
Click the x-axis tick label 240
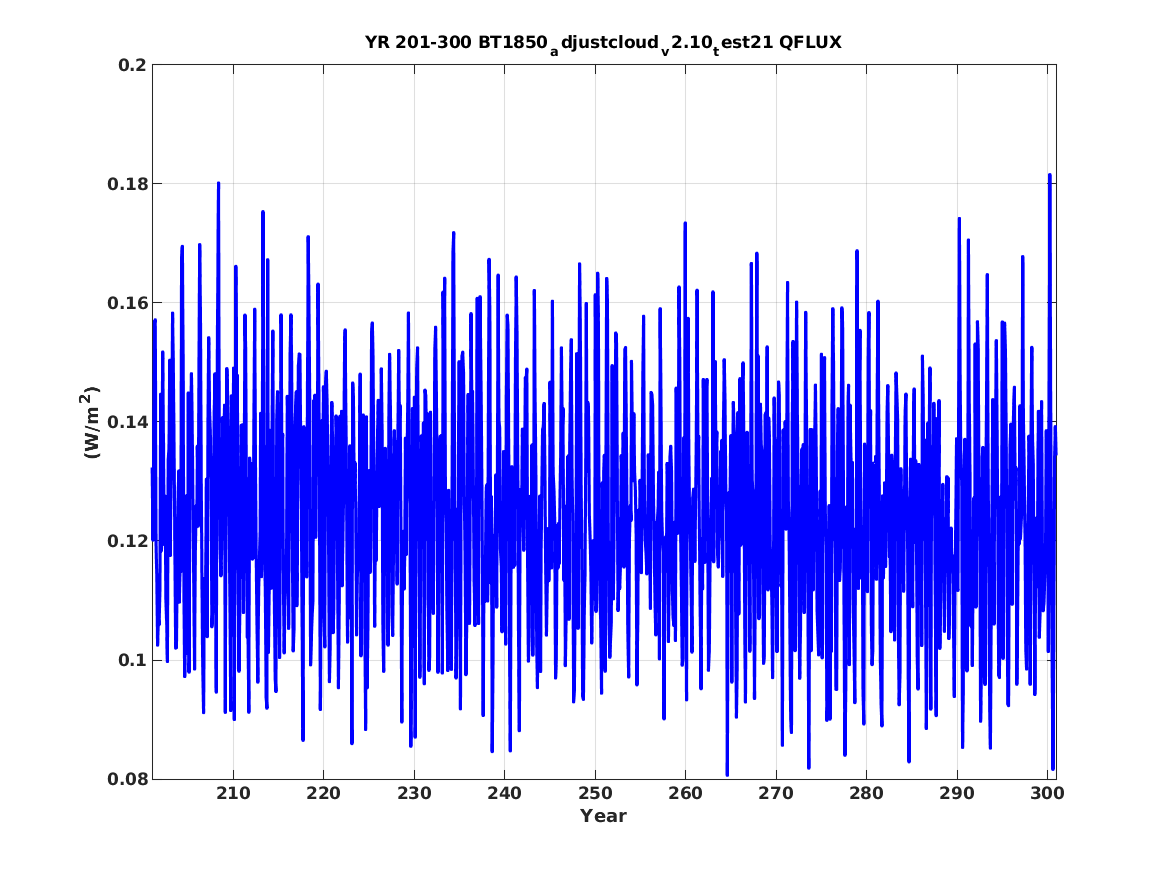point(505,793)
